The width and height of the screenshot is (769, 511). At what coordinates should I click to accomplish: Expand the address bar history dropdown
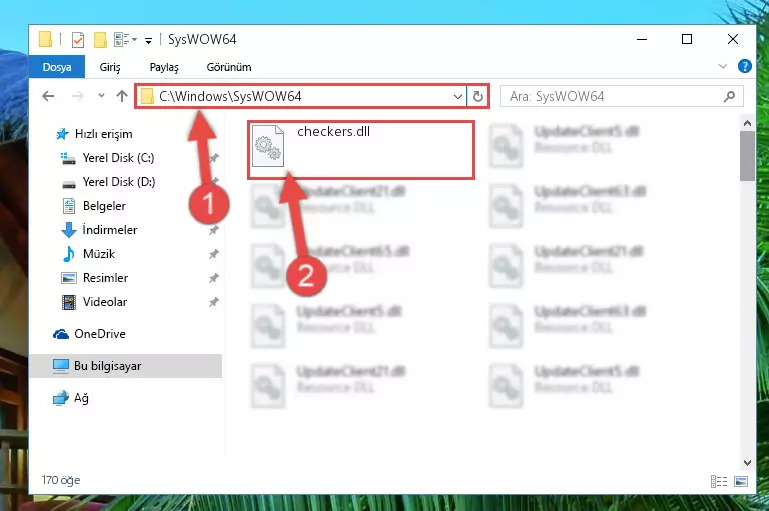coord(458,97)
